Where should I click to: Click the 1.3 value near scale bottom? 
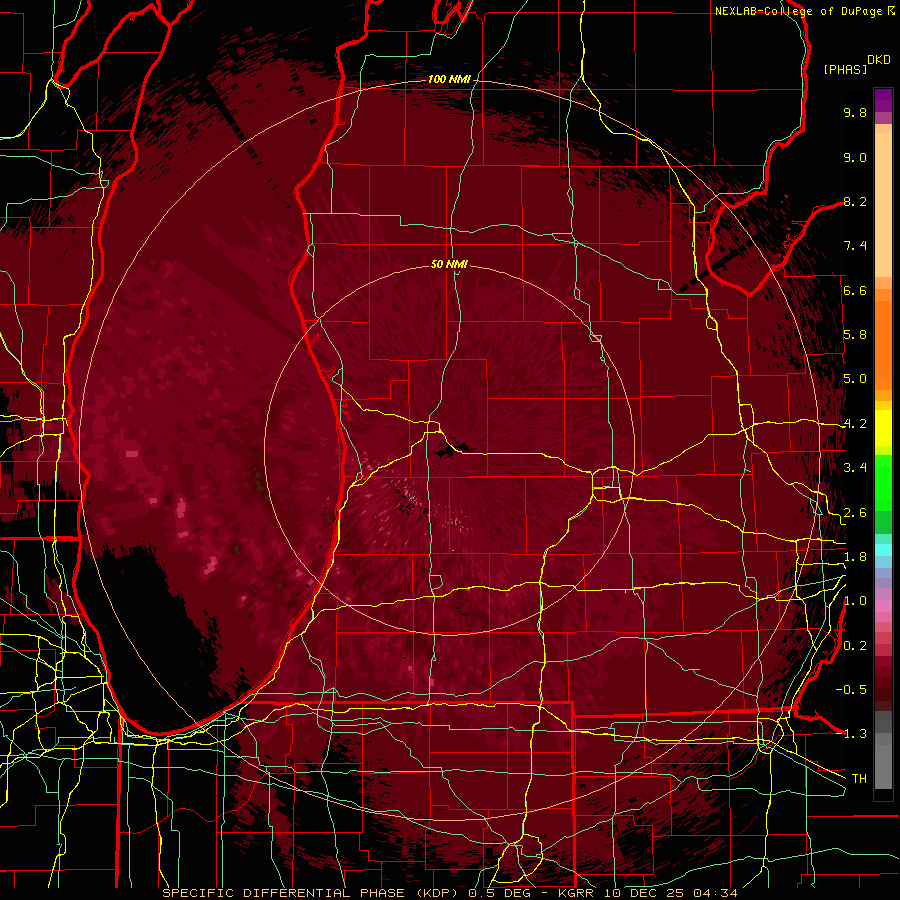point(855,734)
